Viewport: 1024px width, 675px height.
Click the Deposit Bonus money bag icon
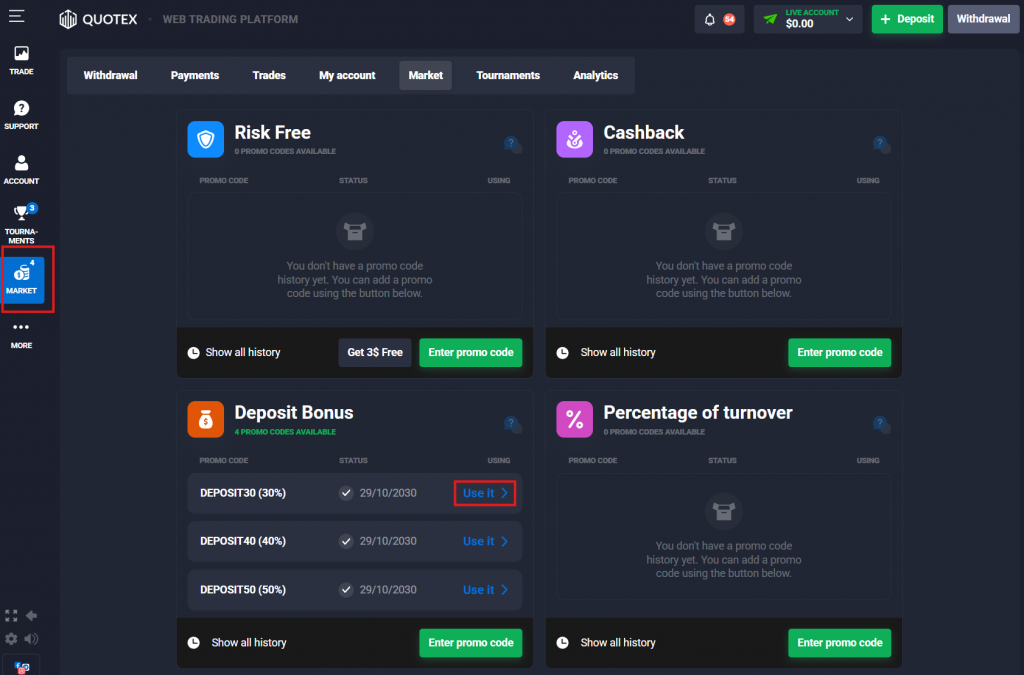(x=206, y=419)
